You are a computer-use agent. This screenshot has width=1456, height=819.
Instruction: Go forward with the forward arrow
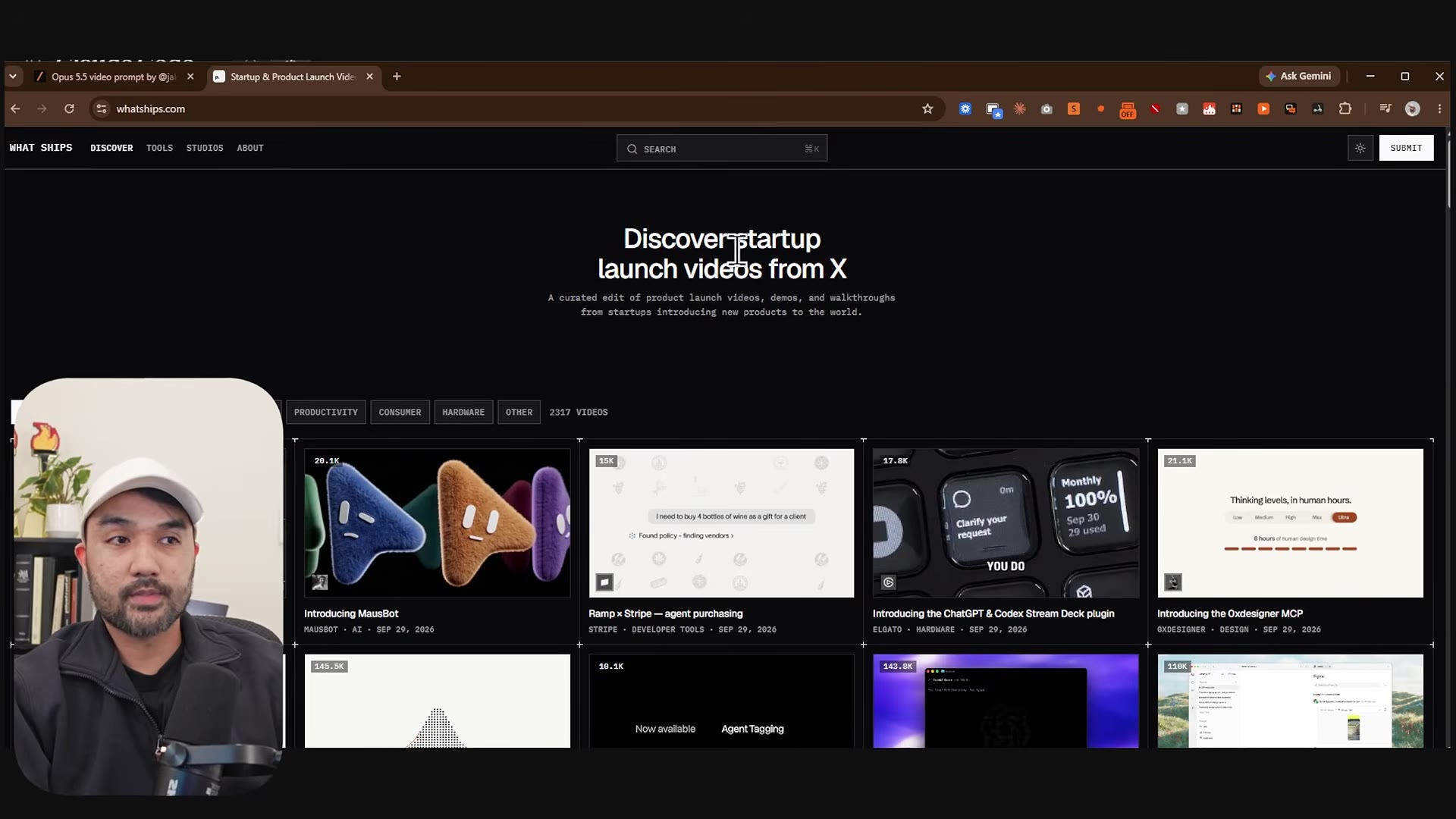click(42, 109)
